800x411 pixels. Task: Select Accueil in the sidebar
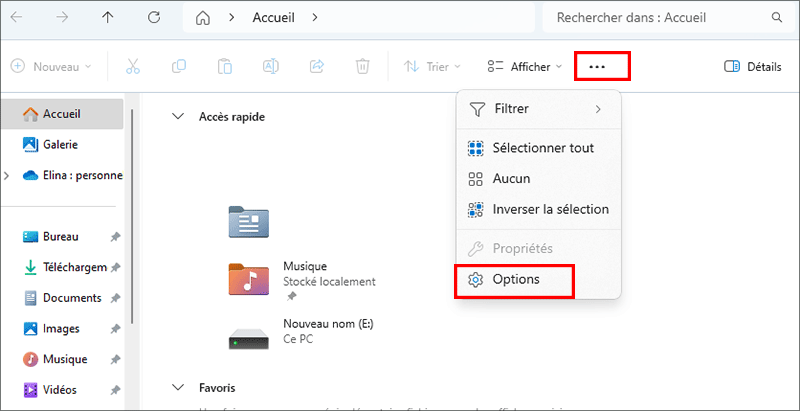click(62, 114)
